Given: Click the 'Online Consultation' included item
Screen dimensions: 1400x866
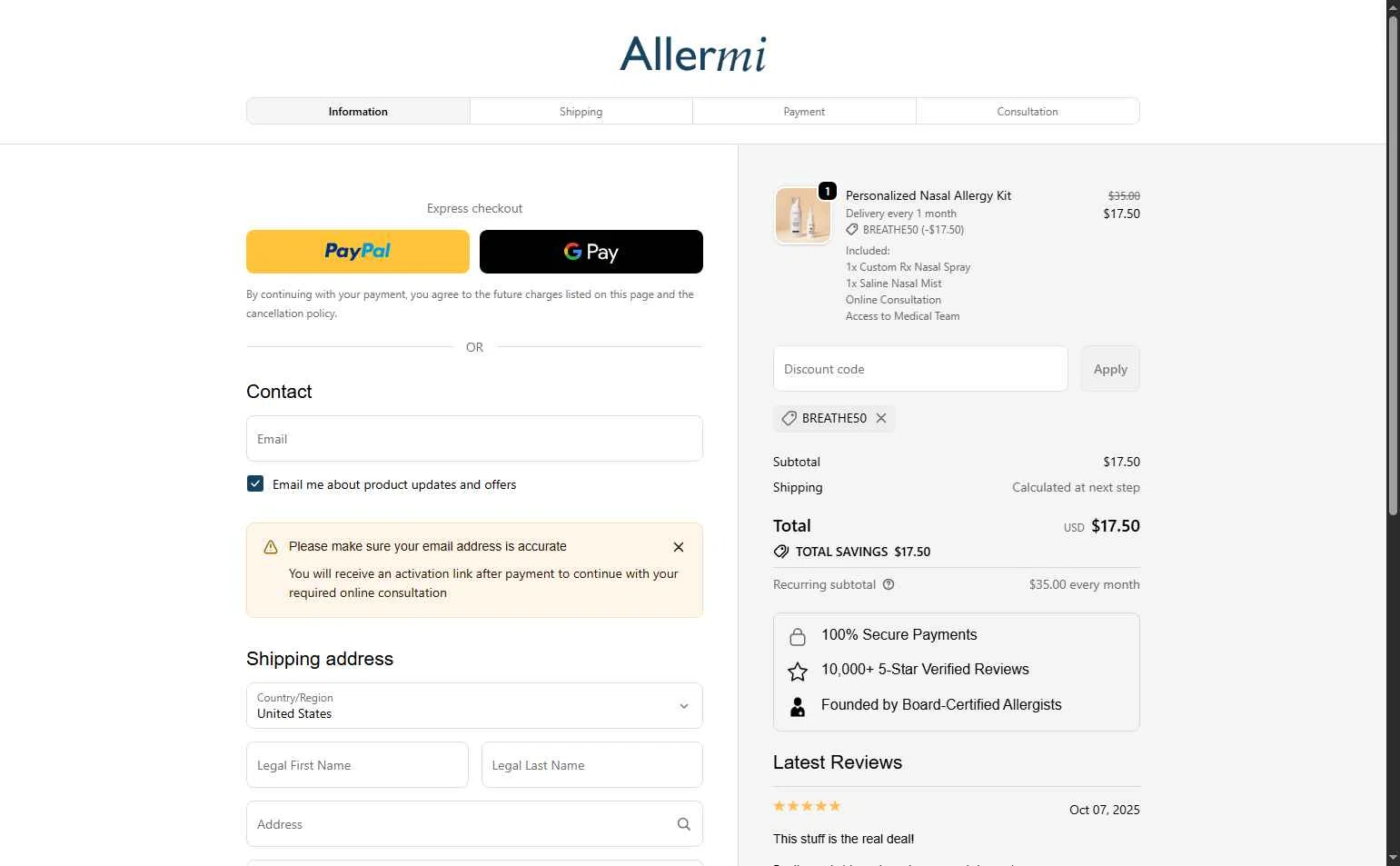Looking at the screenshot, I should pos(894,300).
